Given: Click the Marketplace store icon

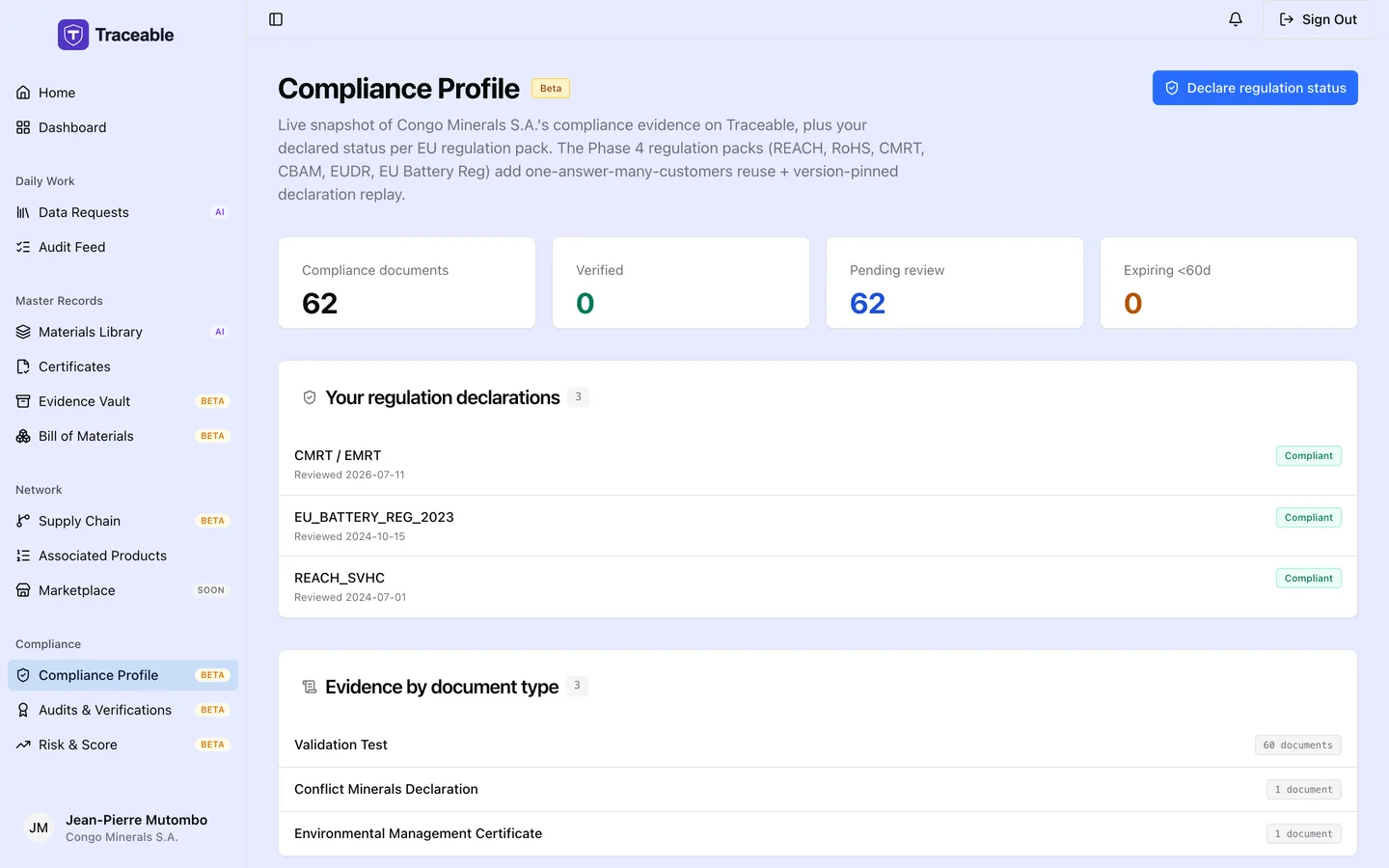Looking at the screenshot, I should [23, 590].
